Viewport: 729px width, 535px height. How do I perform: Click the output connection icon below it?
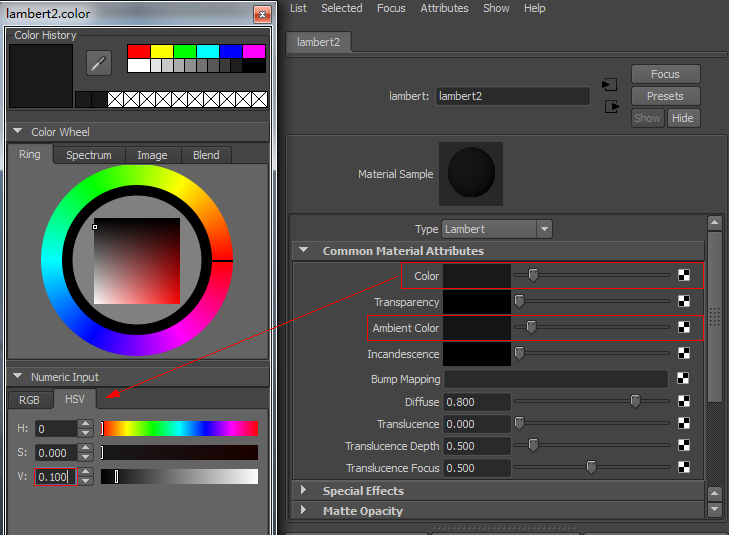[x=612, y=106]
